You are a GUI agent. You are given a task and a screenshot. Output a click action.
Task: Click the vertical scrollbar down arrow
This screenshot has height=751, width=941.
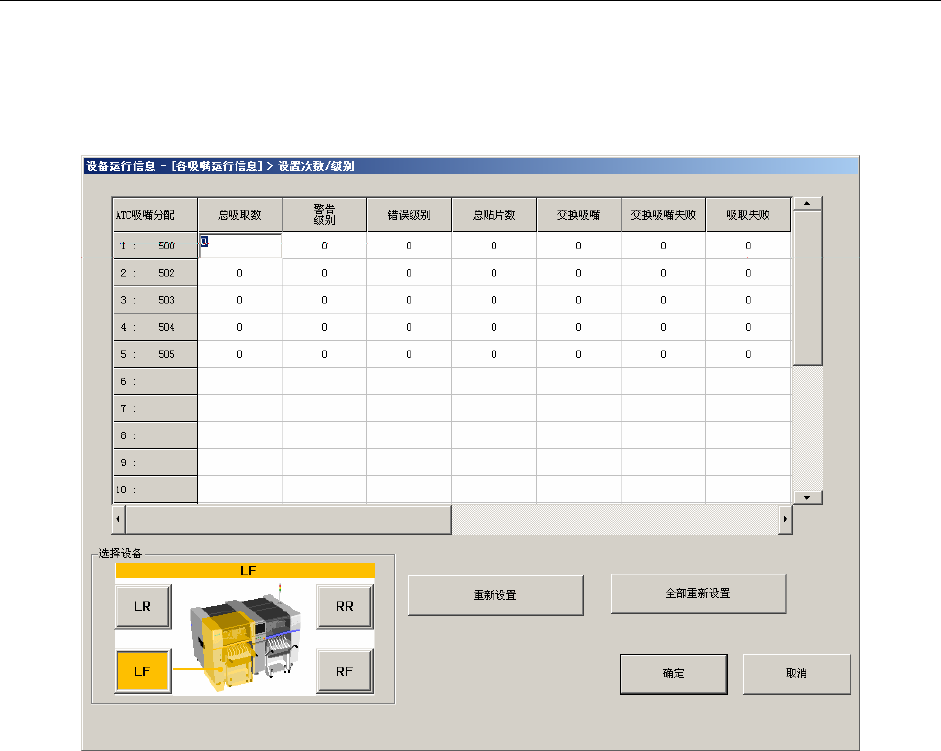click(807, 497)
